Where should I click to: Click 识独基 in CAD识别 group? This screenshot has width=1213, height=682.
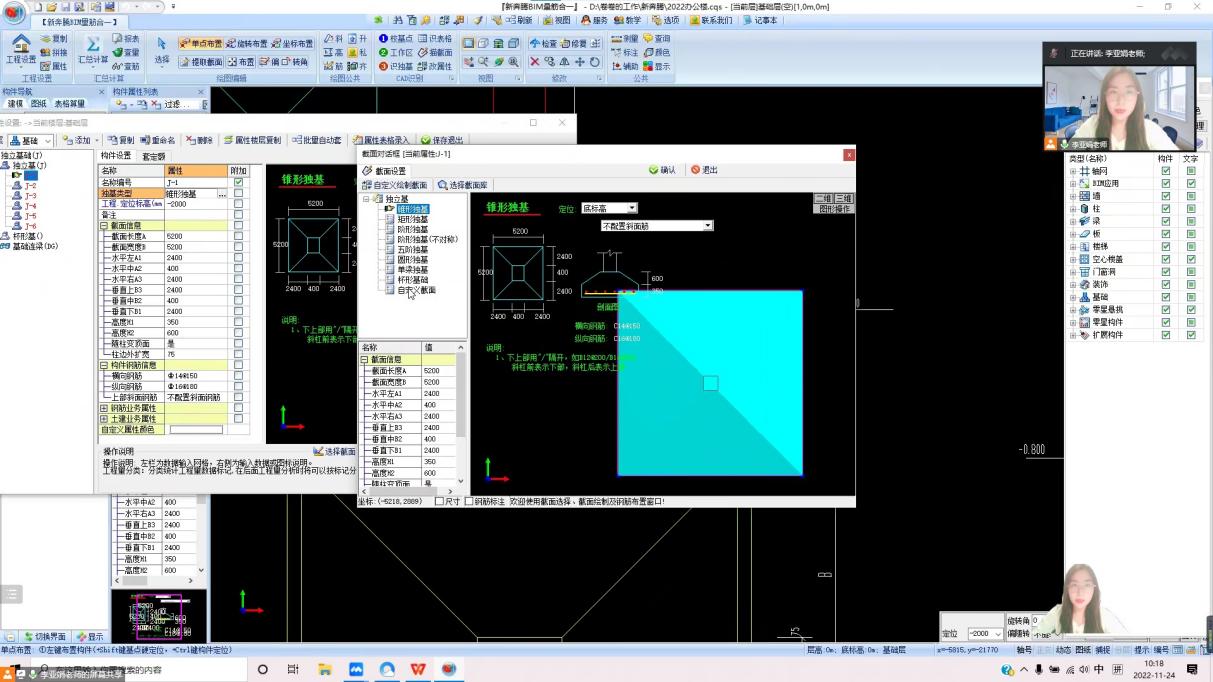(x=396, y=66)
